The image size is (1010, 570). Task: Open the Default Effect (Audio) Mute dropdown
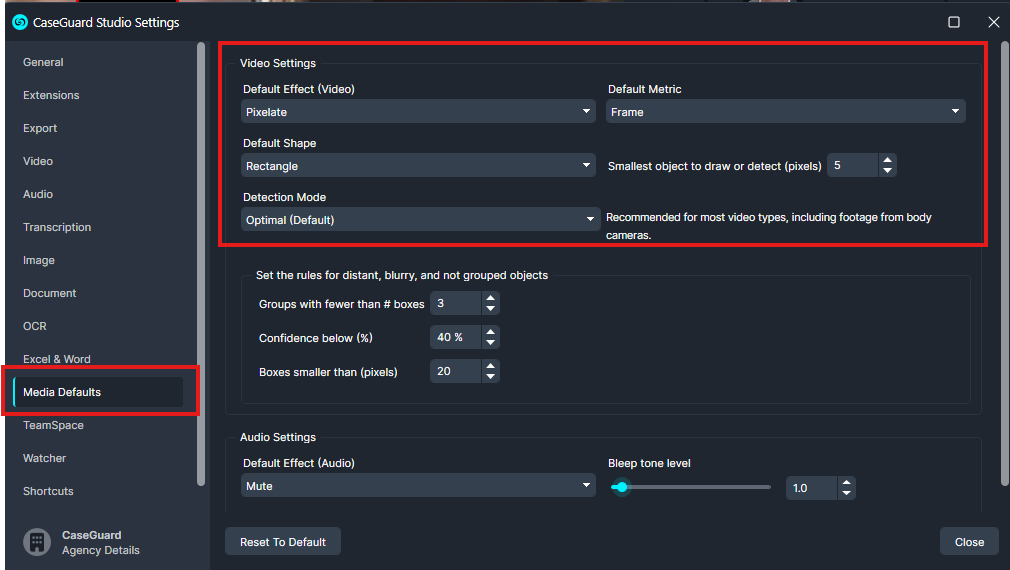coord(418,486)
